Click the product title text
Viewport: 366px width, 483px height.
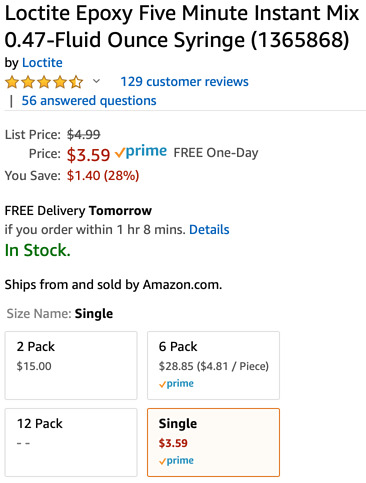(182, 27)
